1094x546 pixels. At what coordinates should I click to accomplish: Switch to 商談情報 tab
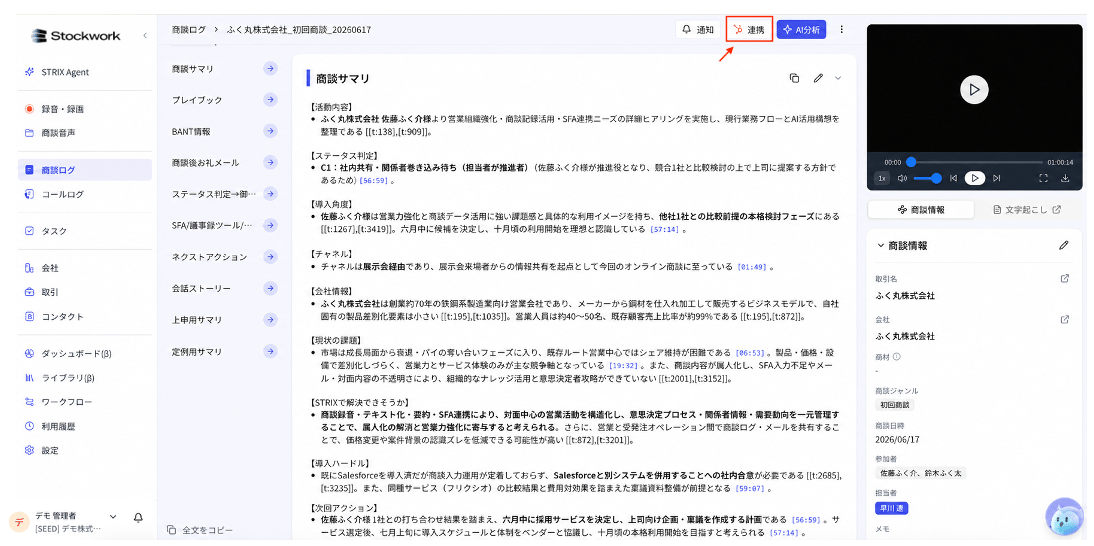point(921,209)
